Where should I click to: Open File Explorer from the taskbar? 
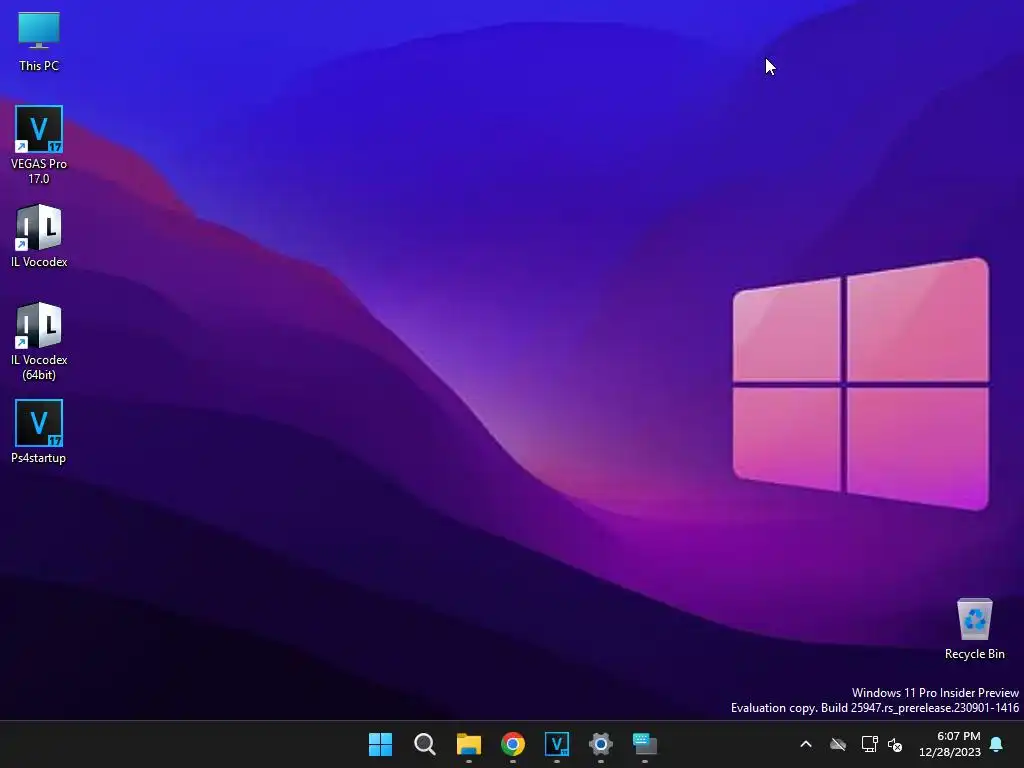(x=469, y=744)
